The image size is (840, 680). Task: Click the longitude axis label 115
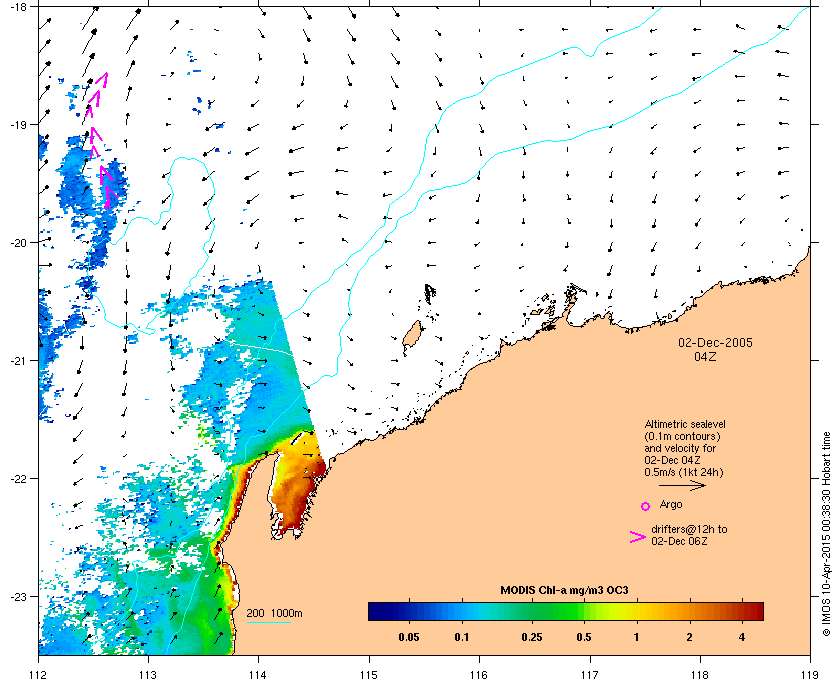pyautogui.click(x=369, y=674)
